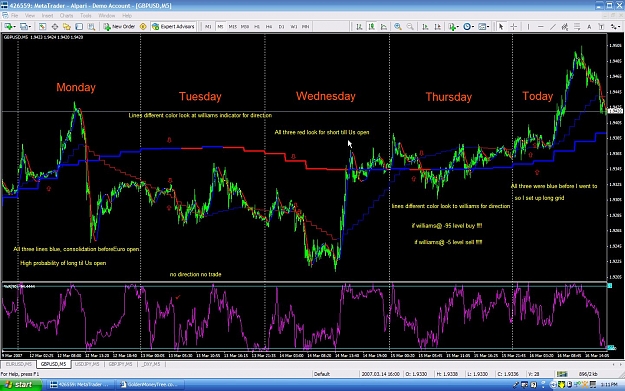Screen dimensions: 625x391
Task: Select the Horizontal Line drawing tool
Action: coord(541,26)
